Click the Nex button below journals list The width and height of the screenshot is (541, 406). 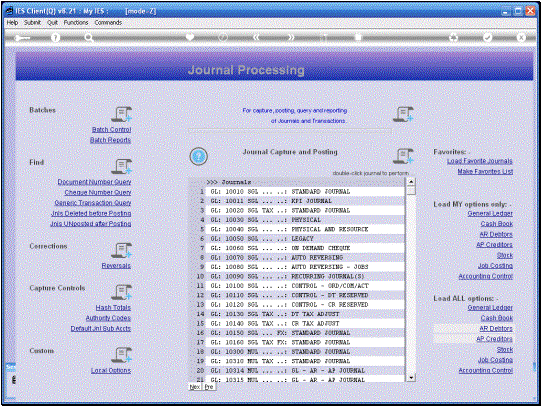pyautogui.click(x=195, y=387)
